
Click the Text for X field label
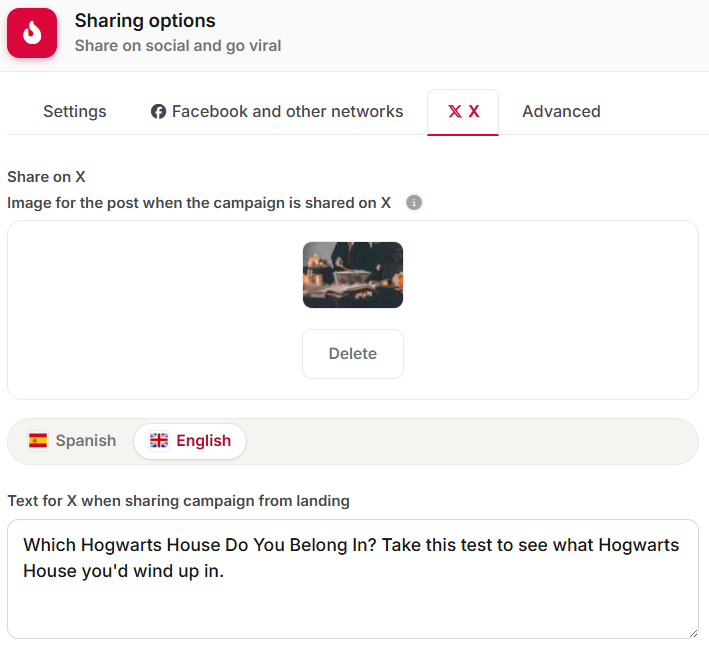pos(178,501)
